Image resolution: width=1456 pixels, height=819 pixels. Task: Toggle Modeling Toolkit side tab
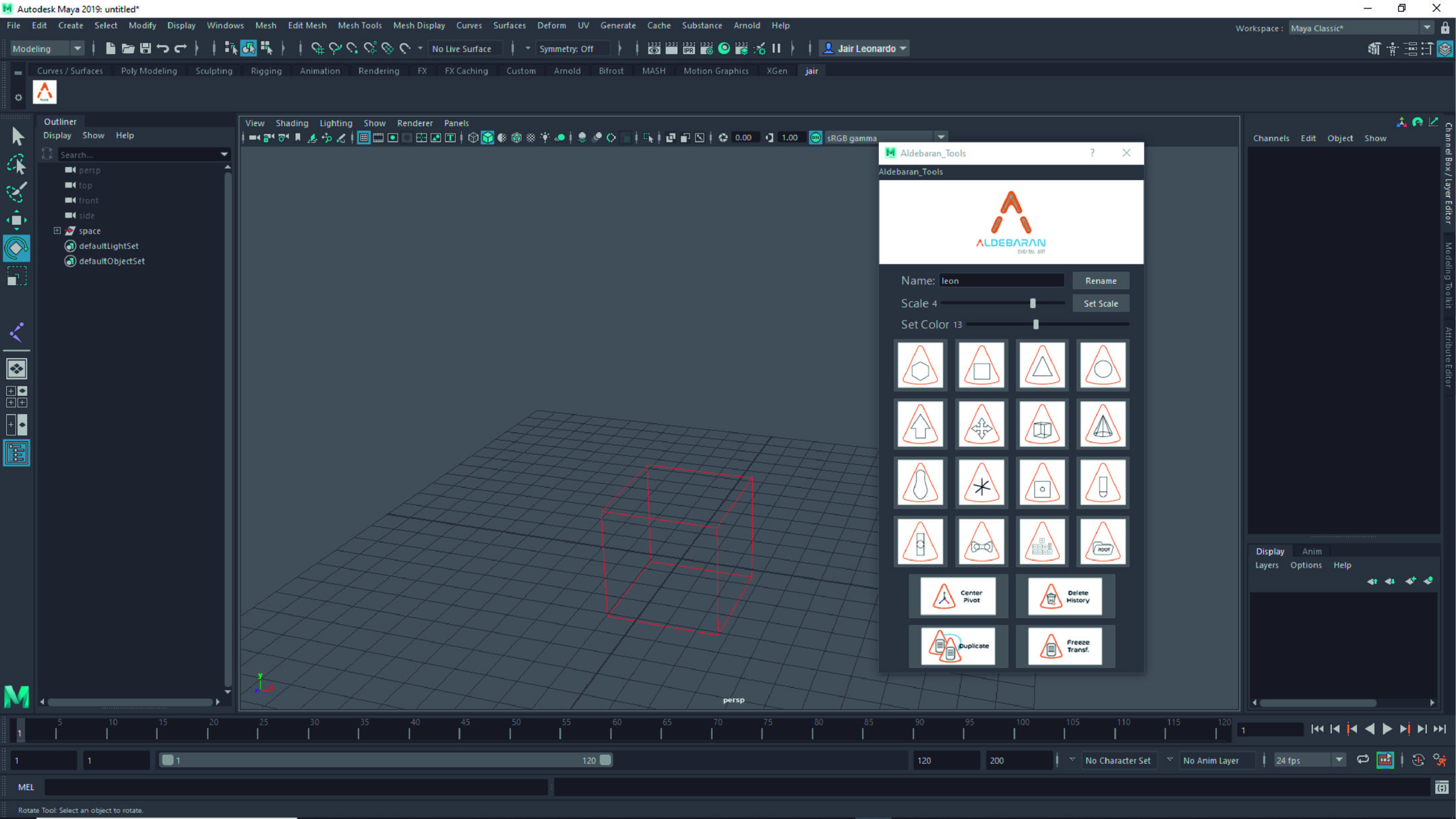point(1448,275)
